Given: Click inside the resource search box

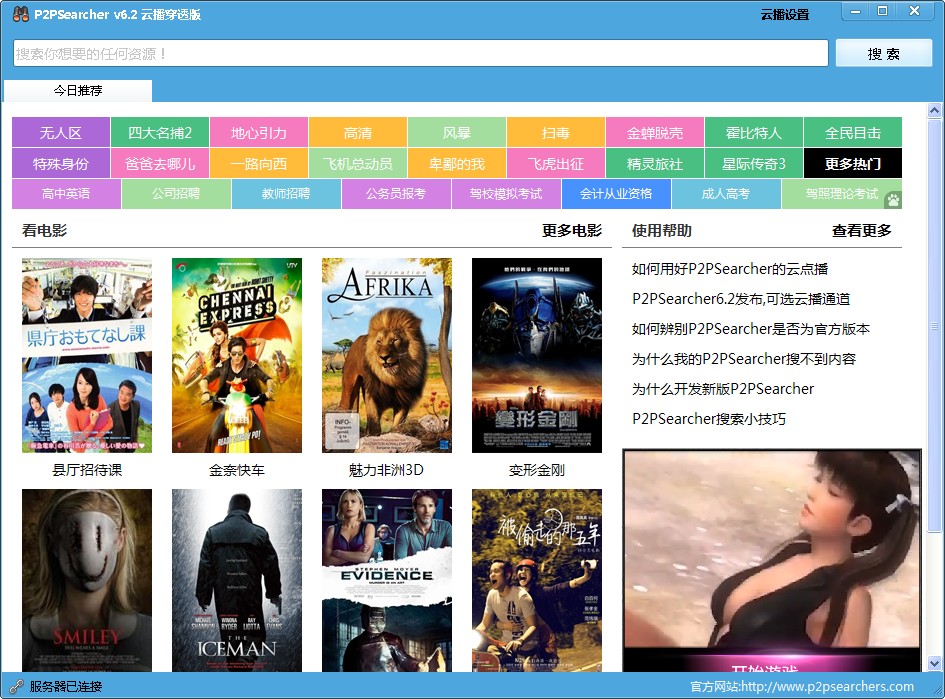Looking at the screenshot, I should click(x=420, y=53).
